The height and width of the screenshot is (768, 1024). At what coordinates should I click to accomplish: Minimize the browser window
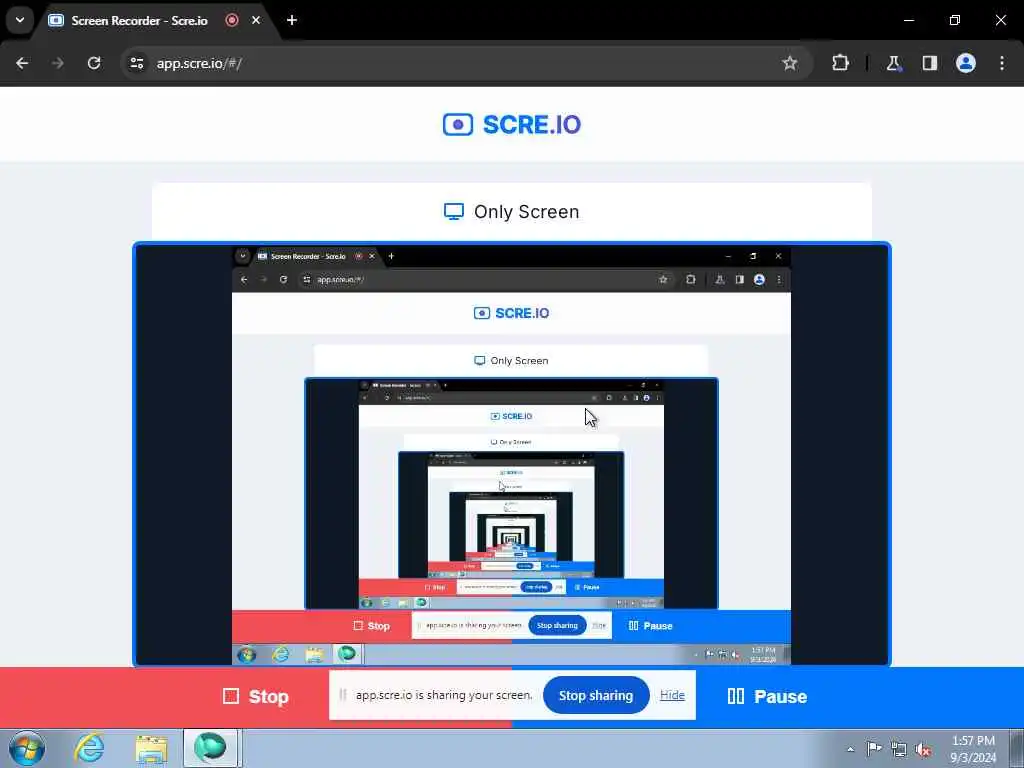coord(908,20)
